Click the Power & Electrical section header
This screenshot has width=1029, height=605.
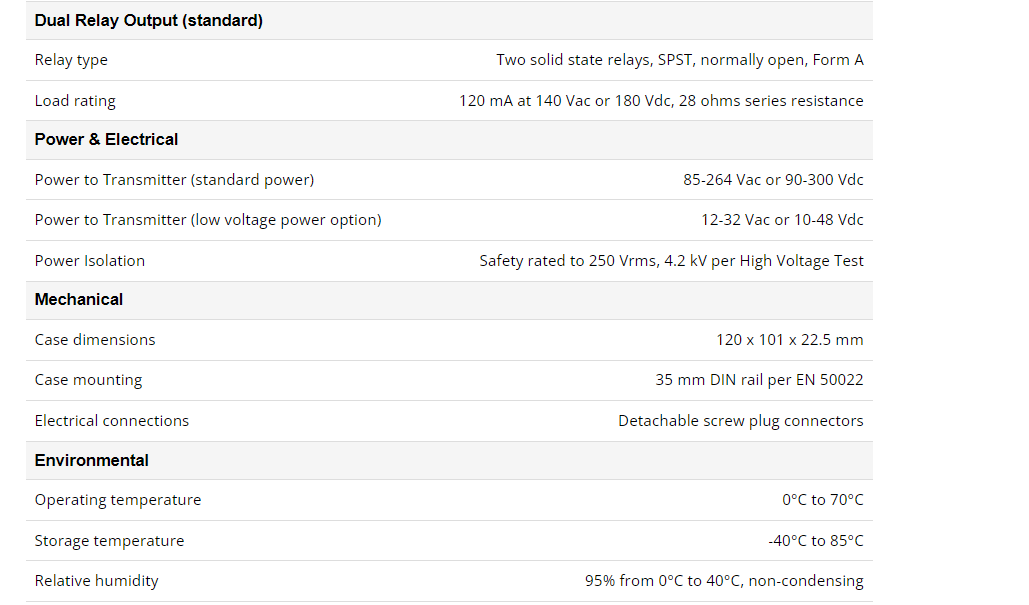point(106,140)
